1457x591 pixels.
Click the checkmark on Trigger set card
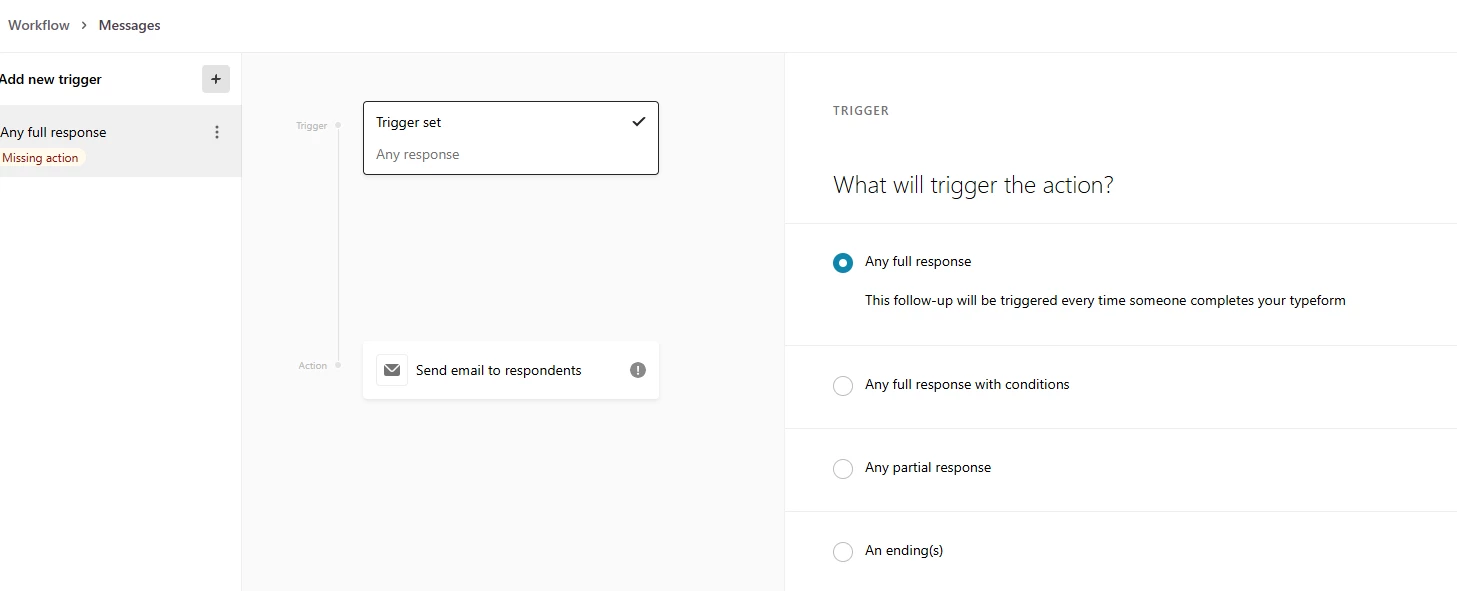(639, 122)
